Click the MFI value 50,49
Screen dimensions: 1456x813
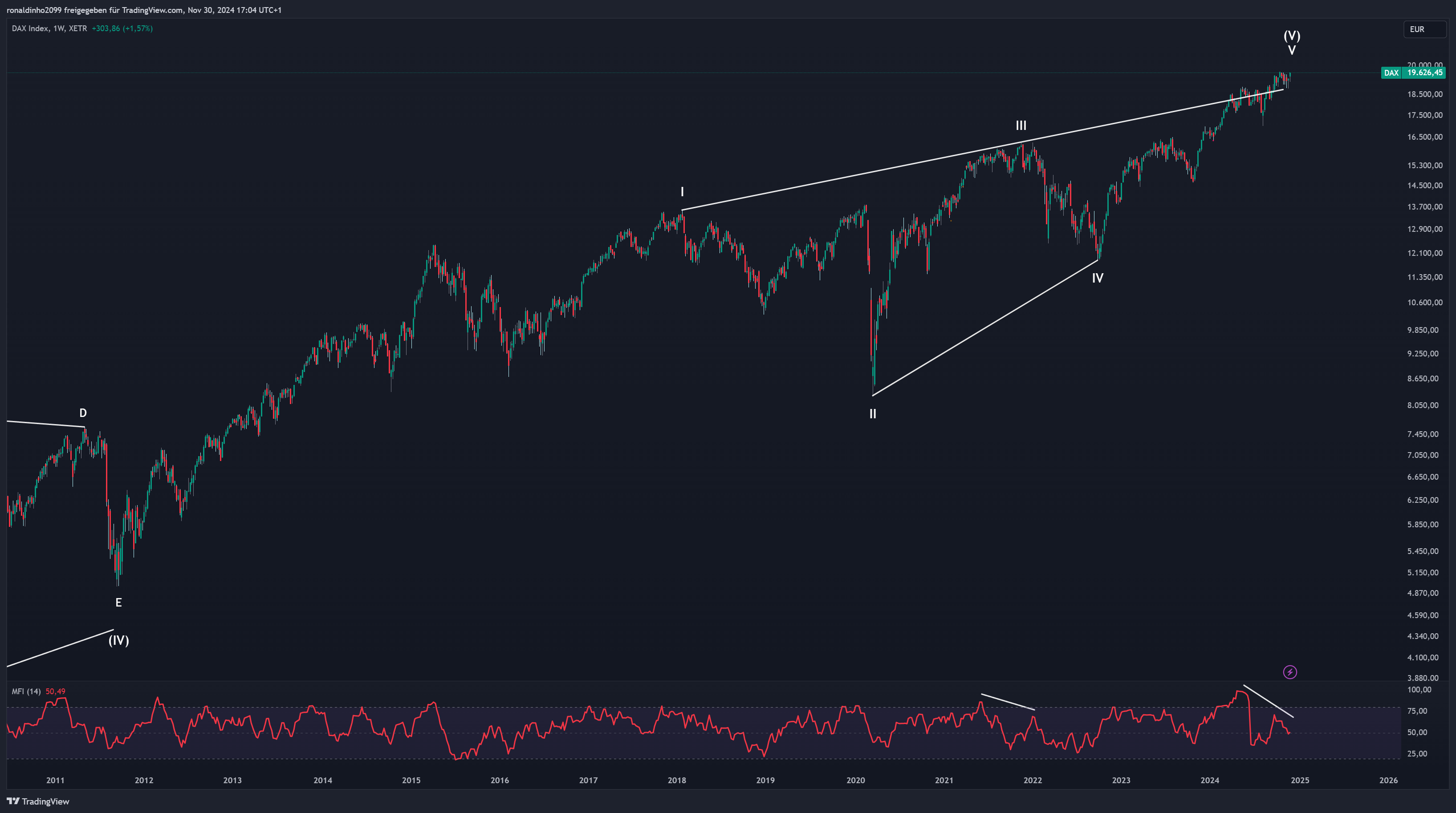point(55,692)
